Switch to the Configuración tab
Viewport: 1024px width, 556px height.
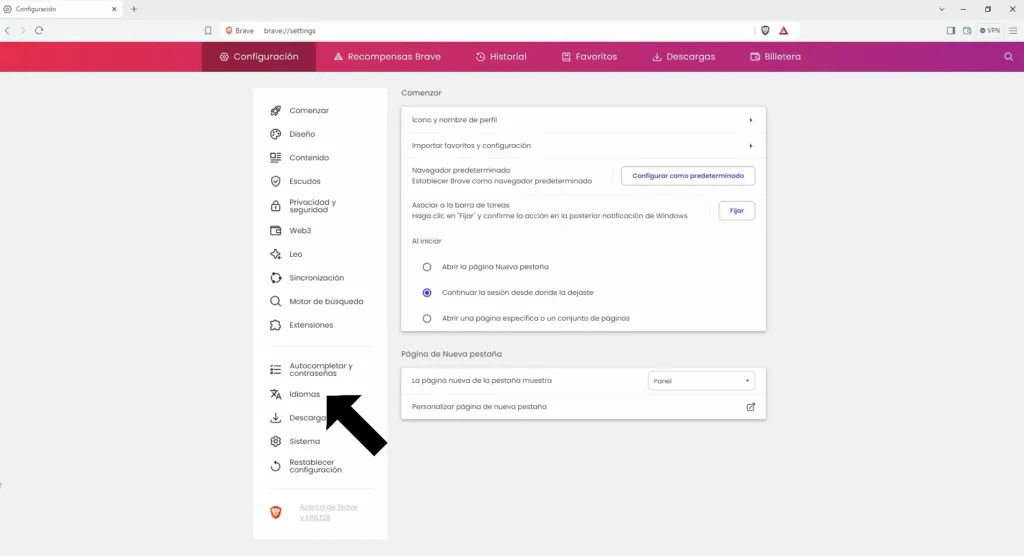pyautogui.click(x=259, y=57)
